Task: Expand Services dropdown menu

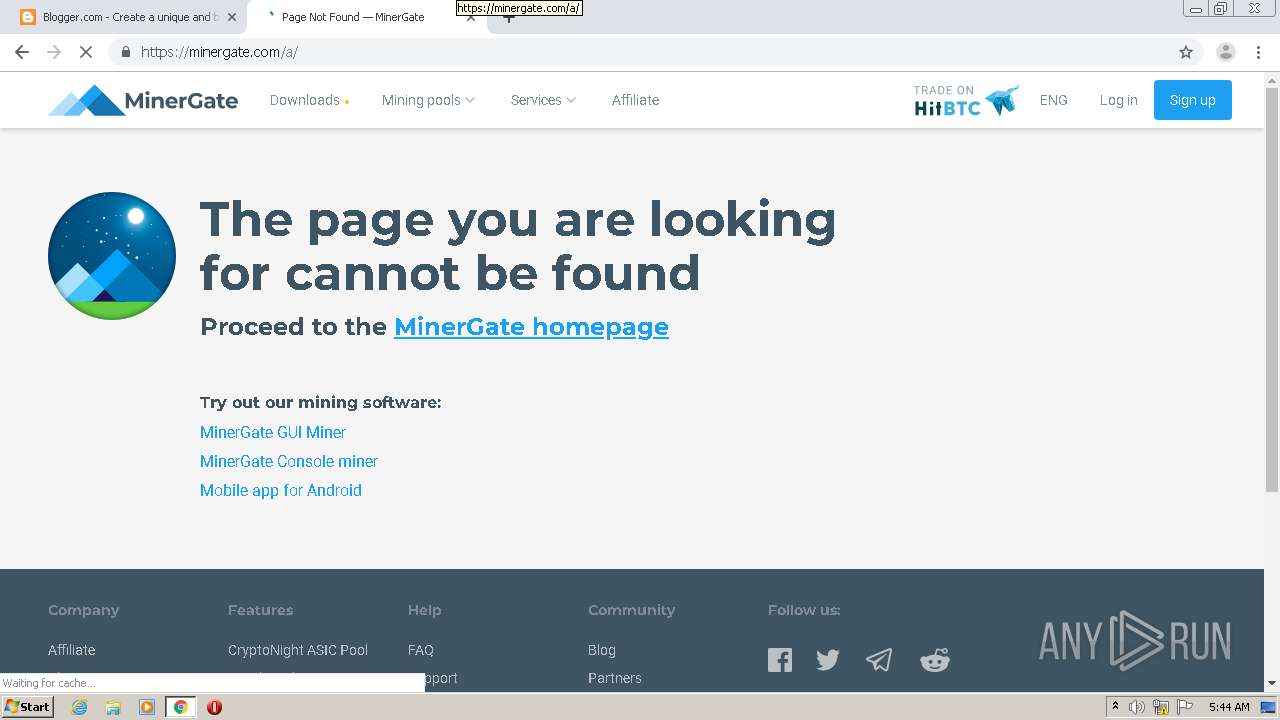Action: tap(543, 100)
